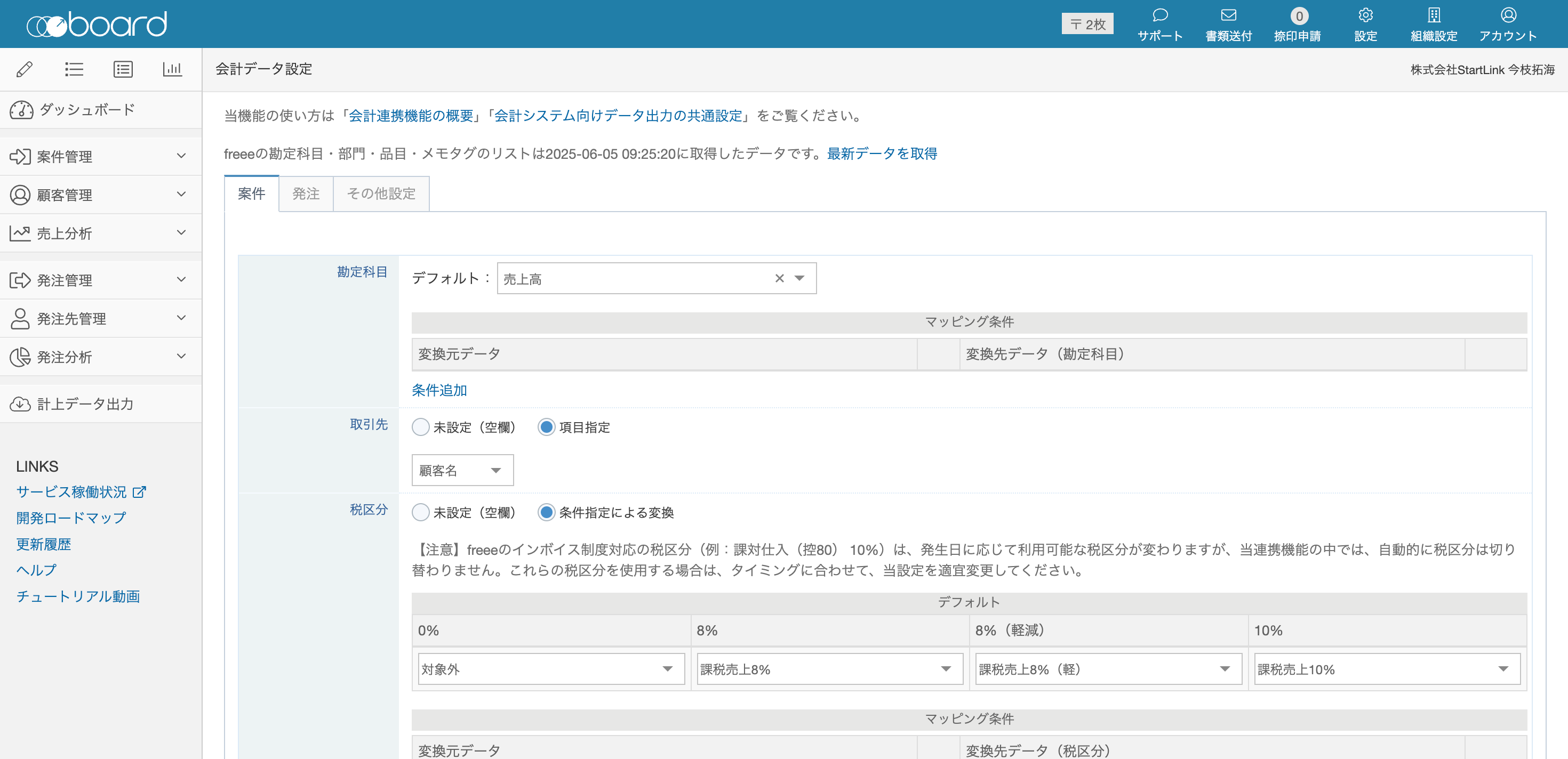Expand 発注先管理 chevron

coord(181,318)
